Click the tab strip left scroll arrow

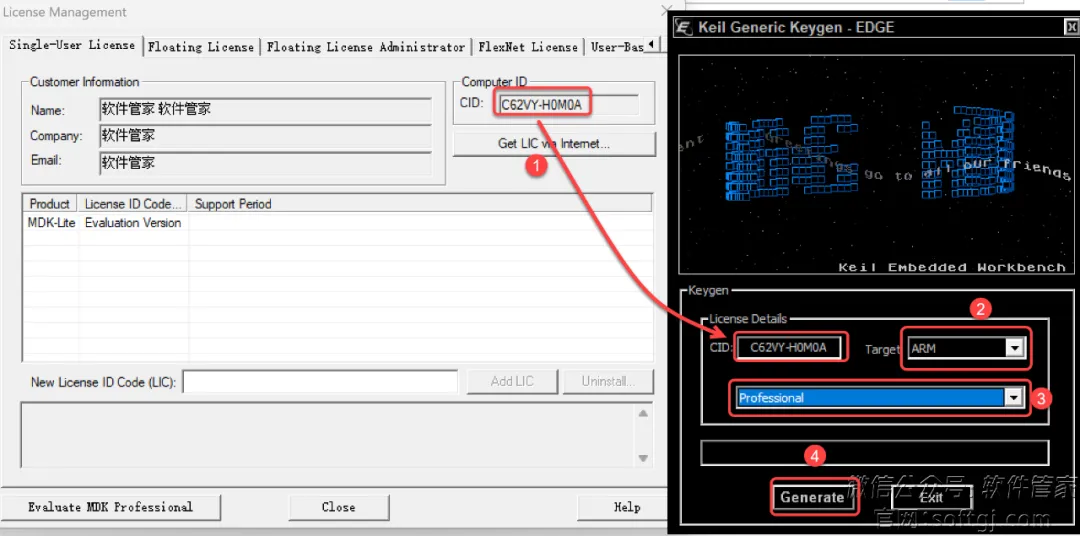650,45
